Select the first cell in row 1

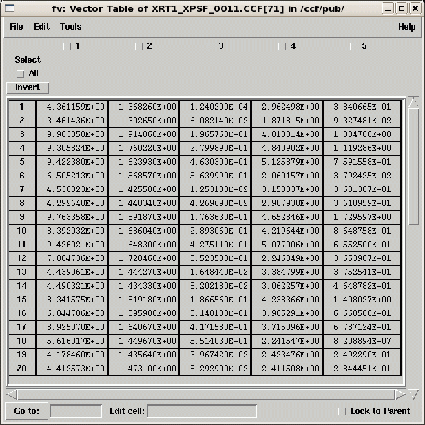pos(72,107)
